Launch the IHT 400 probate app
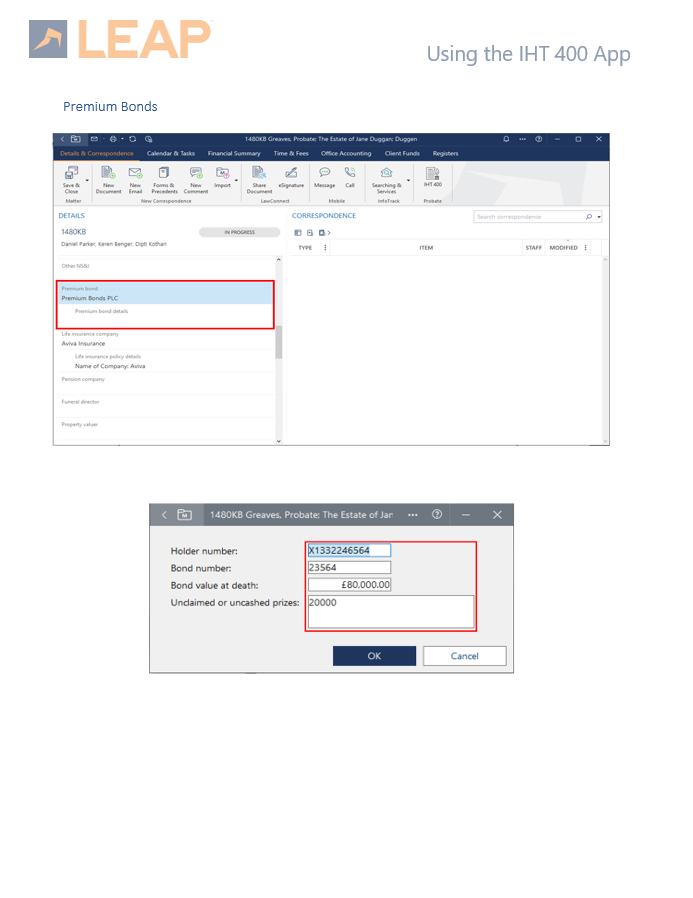The height and width of the screenshot is (898, 693). pyautogui.click(x=432, y=174)
